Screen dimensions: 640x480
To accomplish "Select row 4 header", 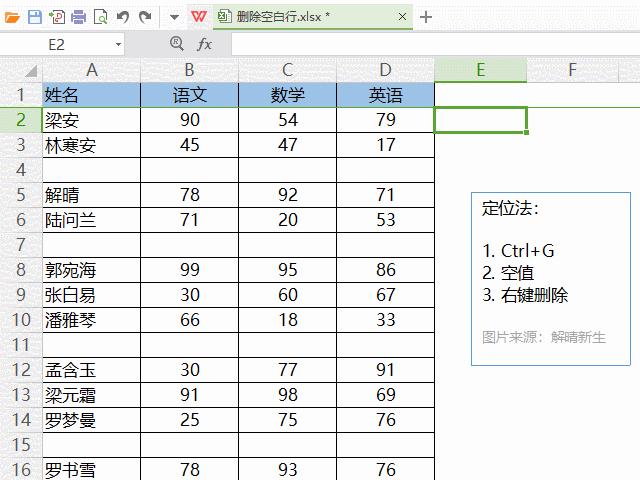I will coord(20,170).
